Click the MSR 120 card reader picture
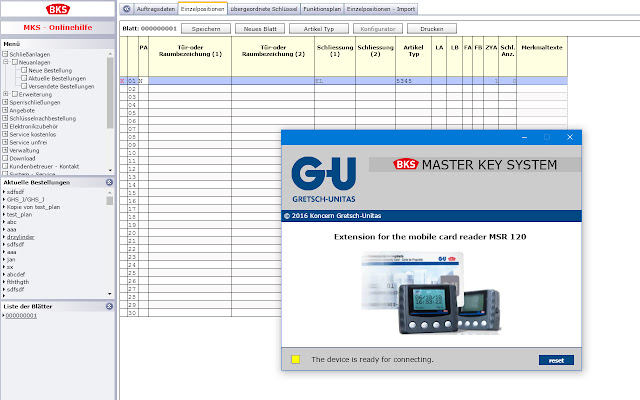 tap(431, 293)
